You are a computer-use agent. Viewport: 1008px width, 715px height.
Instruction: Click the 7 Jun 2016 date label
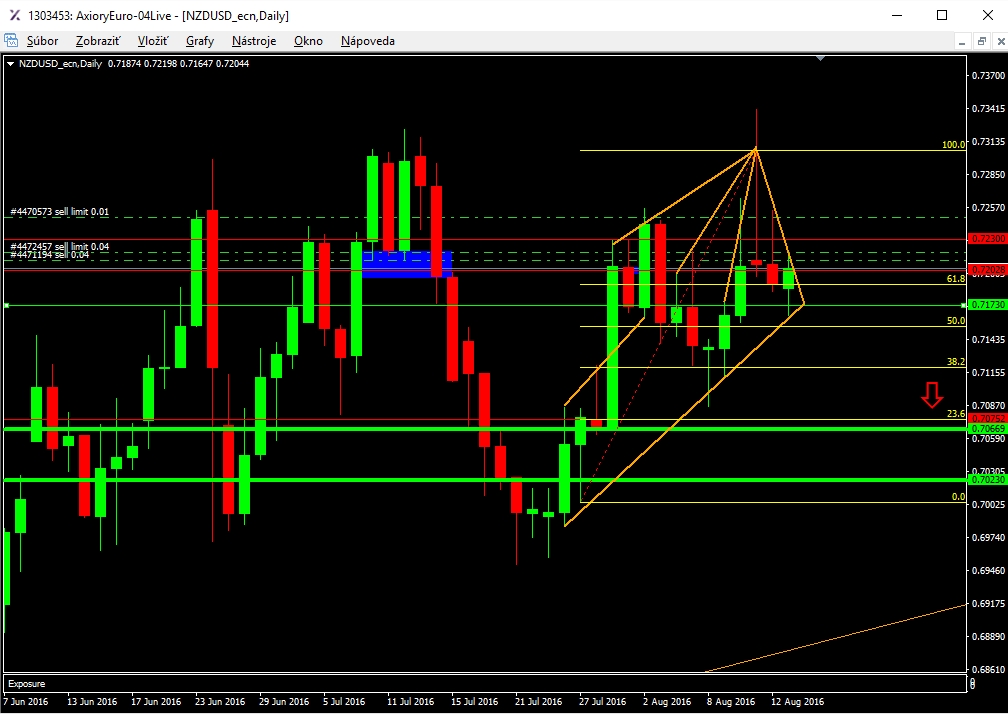[x=27, y=701]
